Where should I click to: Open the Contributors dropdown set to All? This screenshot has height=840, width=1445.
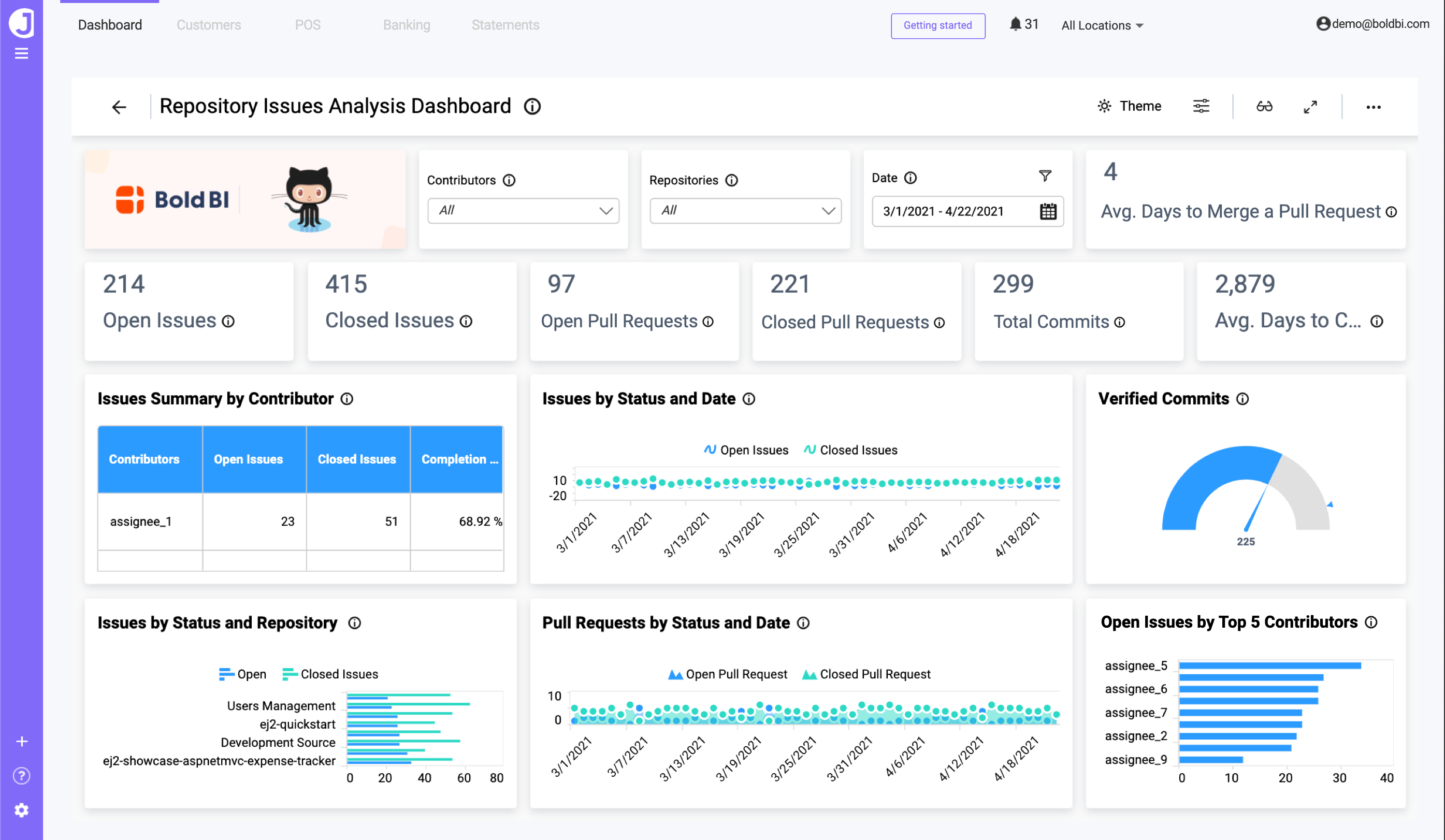(x=523, y=211)
